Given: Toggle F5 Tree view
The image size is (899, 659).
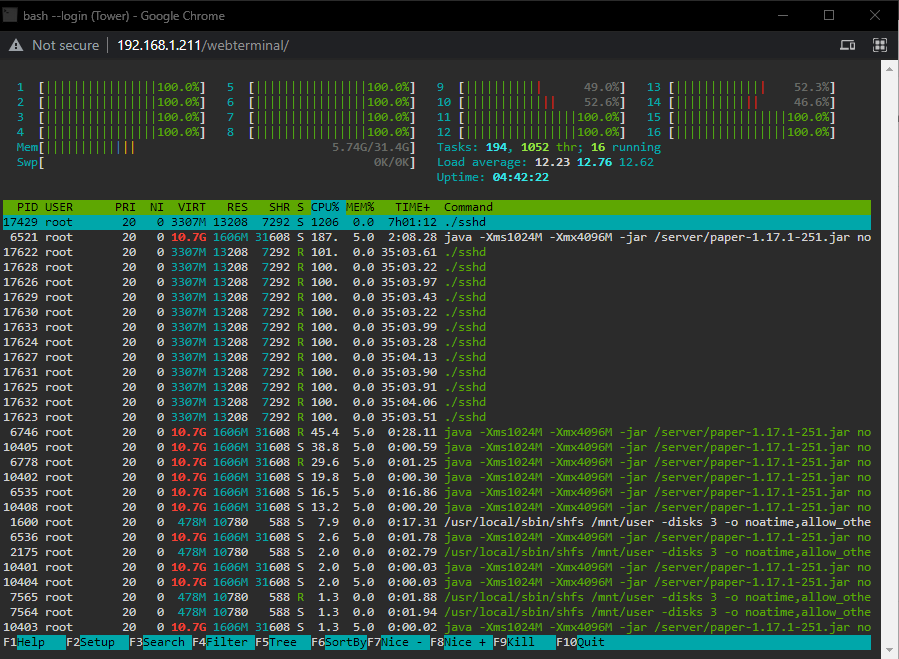Looking at the screenshot, I should pos(283,642).
